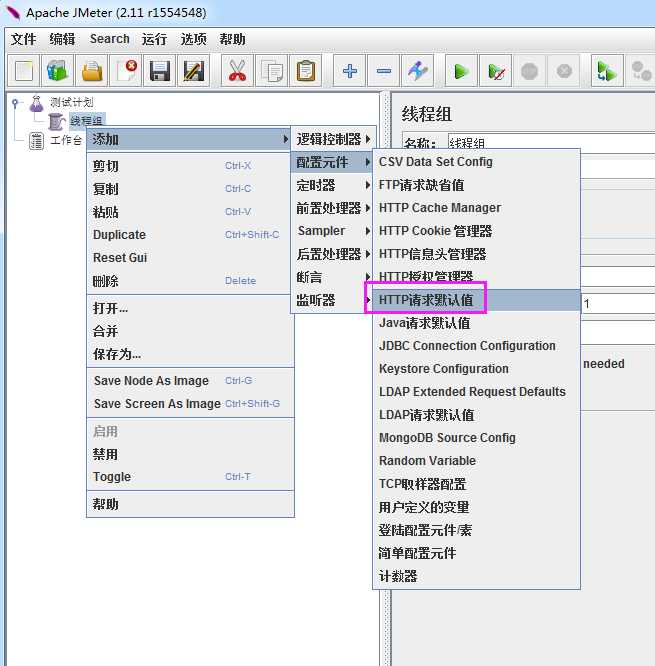
Task: Select JDBC Connection Configuration
Action: (476, 346)
